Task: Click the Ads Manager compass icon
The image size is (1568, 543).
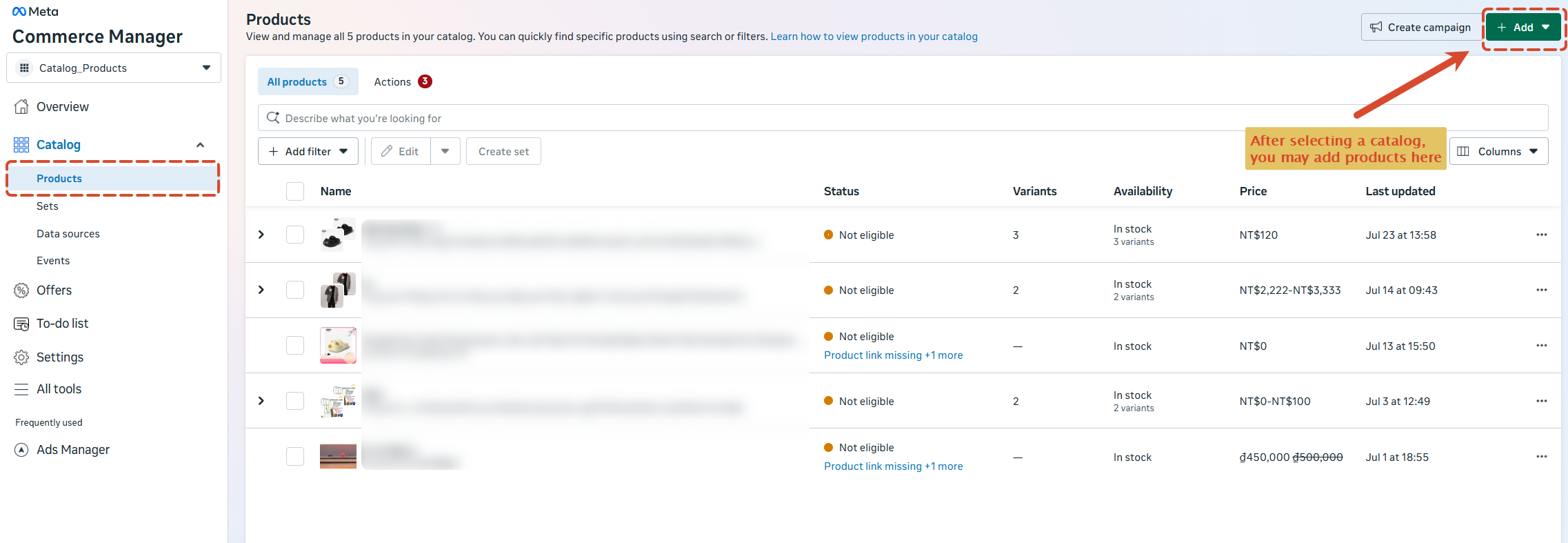Action: 21,450
